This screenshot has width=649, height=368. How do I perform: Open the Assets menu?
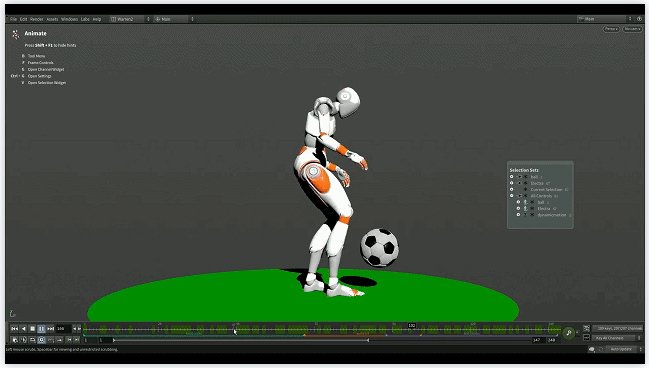pos(52,19)
